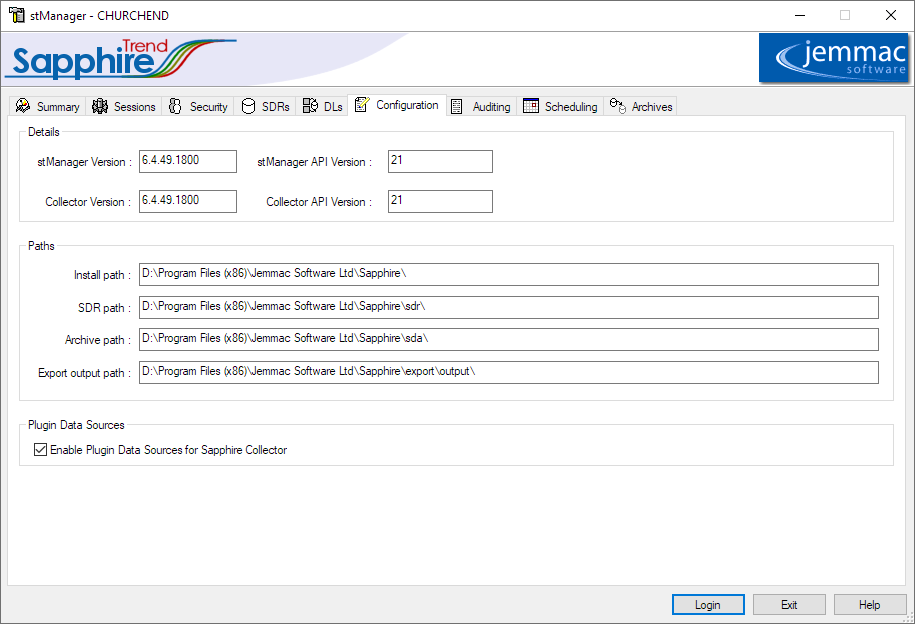Click the Configuration notepad icon
This screenshot has height=624, width=915.
(362, 104)
